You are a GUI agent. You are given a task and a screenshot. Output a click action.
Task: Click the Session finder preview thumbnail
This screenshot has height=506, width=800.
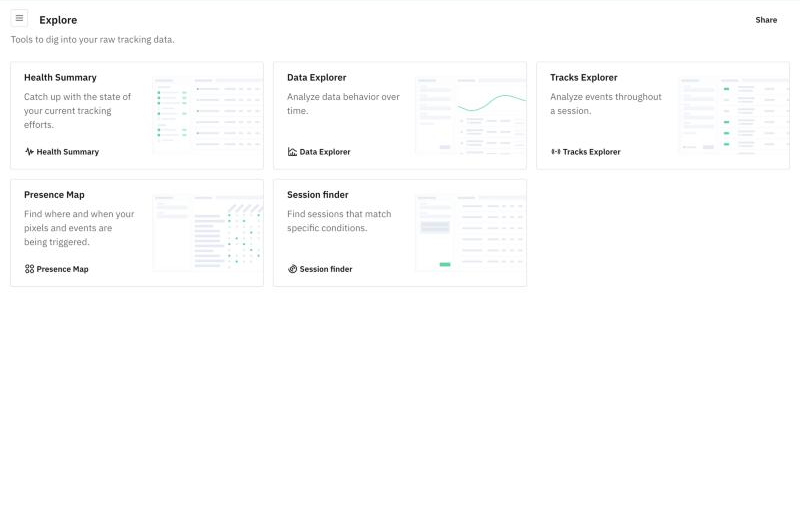[x=471, y=233]
